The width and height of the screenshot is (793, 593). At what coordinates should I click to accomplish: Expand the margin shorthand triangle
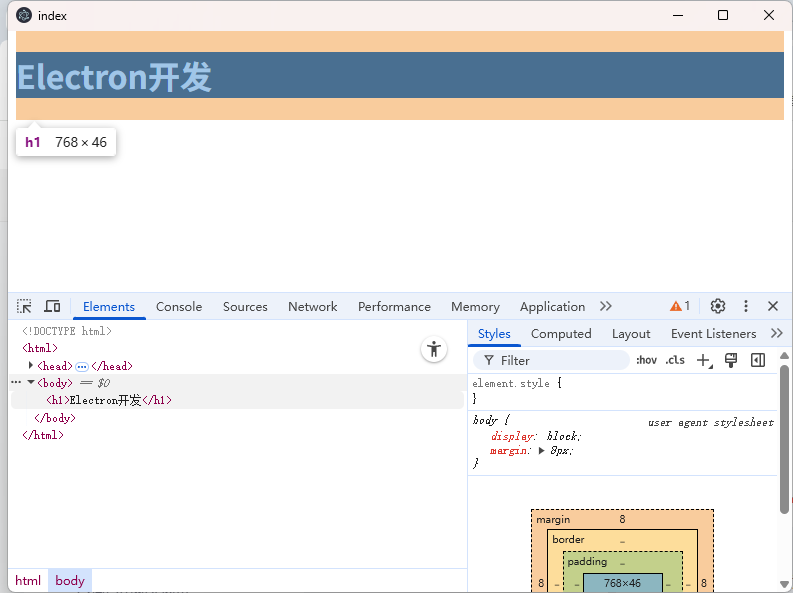click(x=541, y=450)
